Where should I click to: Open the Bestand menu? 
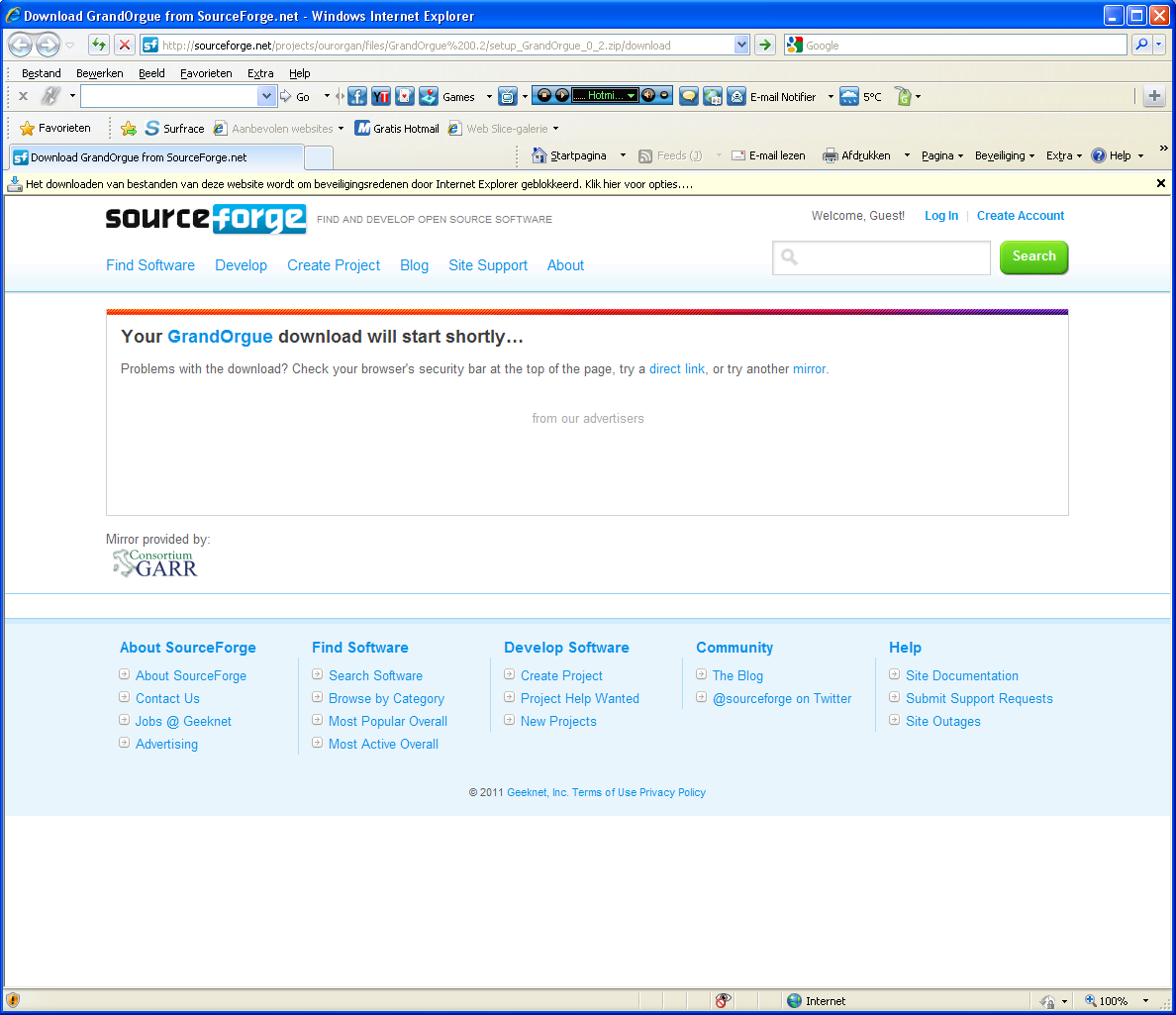(x=42, y=72)
